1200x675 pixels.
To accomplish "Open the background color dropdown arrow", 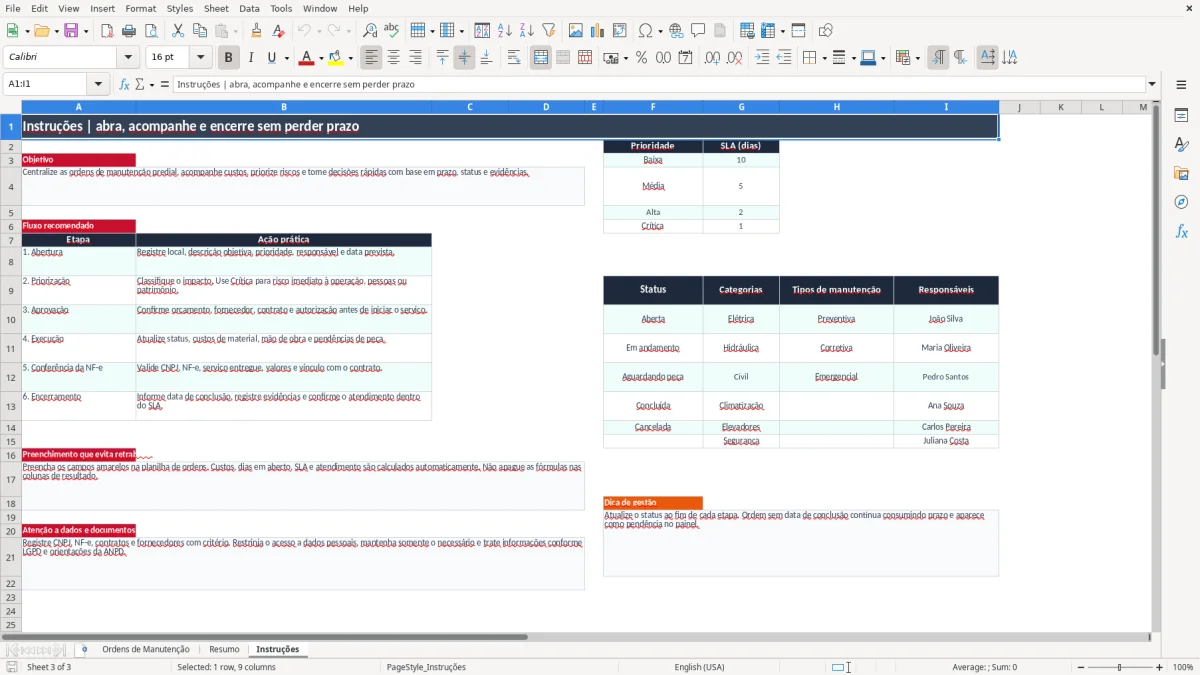I will (x=351, y=58).
